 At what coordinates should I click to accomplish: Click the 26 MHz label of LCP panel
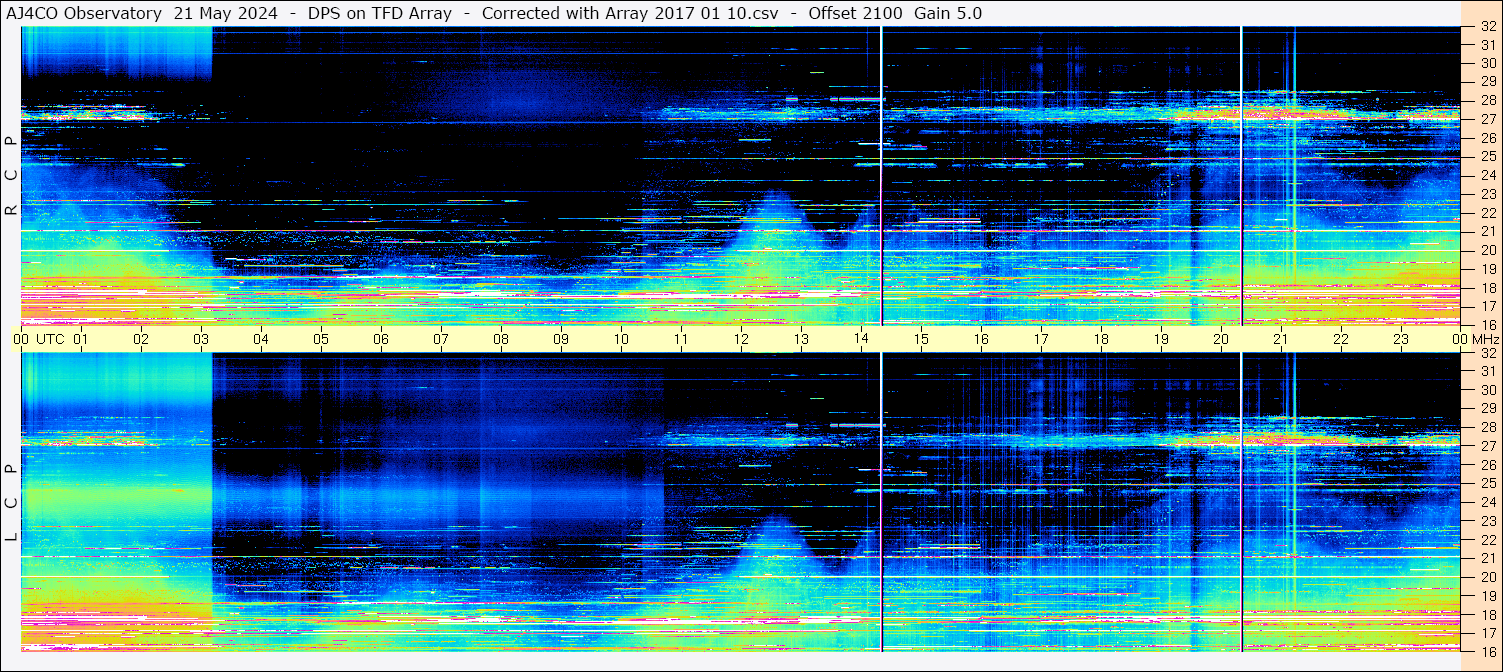(1487, 465)
